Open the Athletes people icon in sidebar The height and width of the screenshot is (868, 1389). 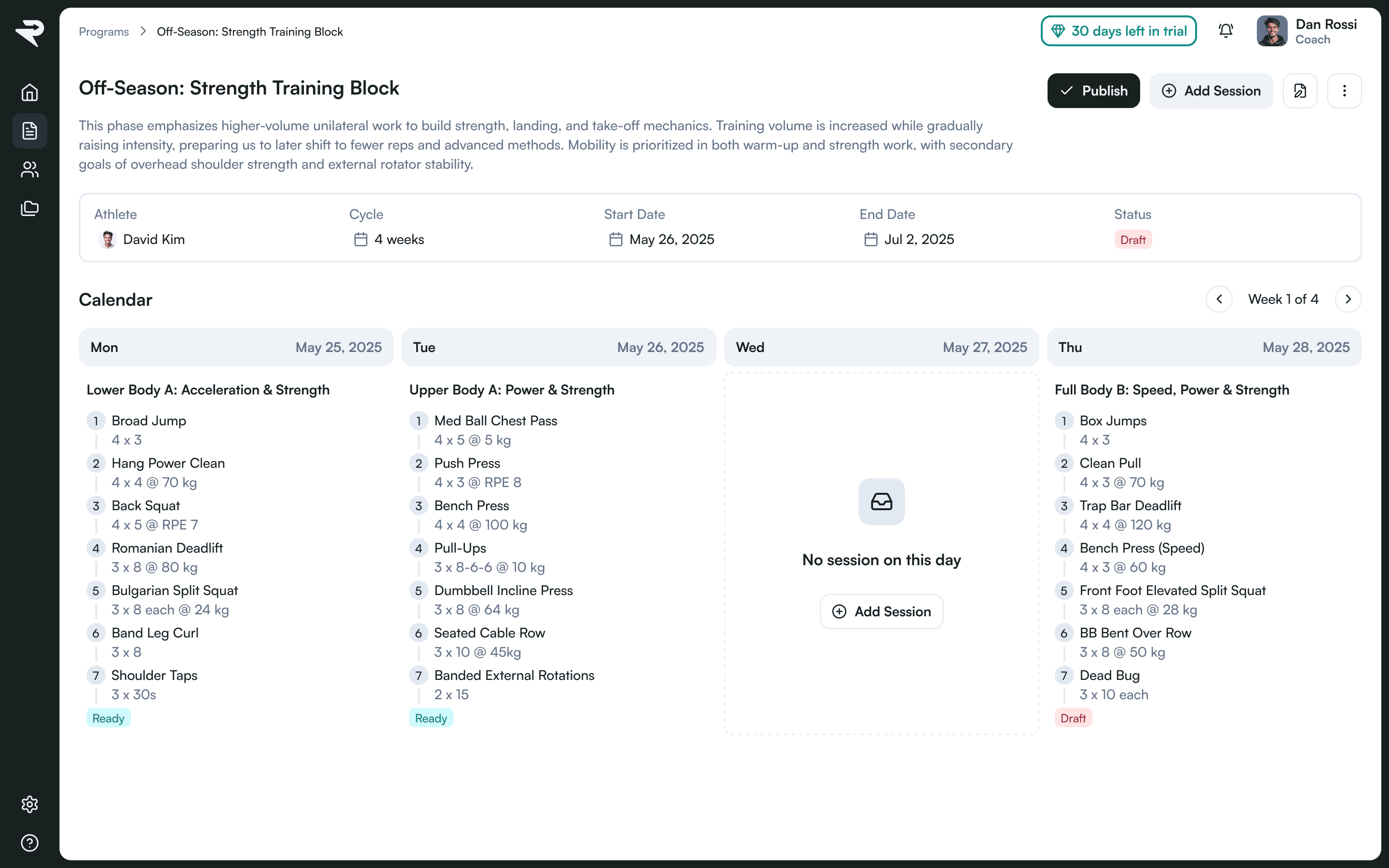(x=30, y=169)
